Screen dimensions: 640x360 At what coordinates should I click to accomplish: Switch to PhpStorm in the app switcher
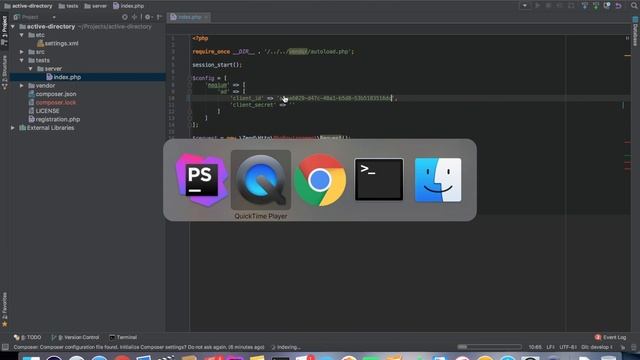202,180
